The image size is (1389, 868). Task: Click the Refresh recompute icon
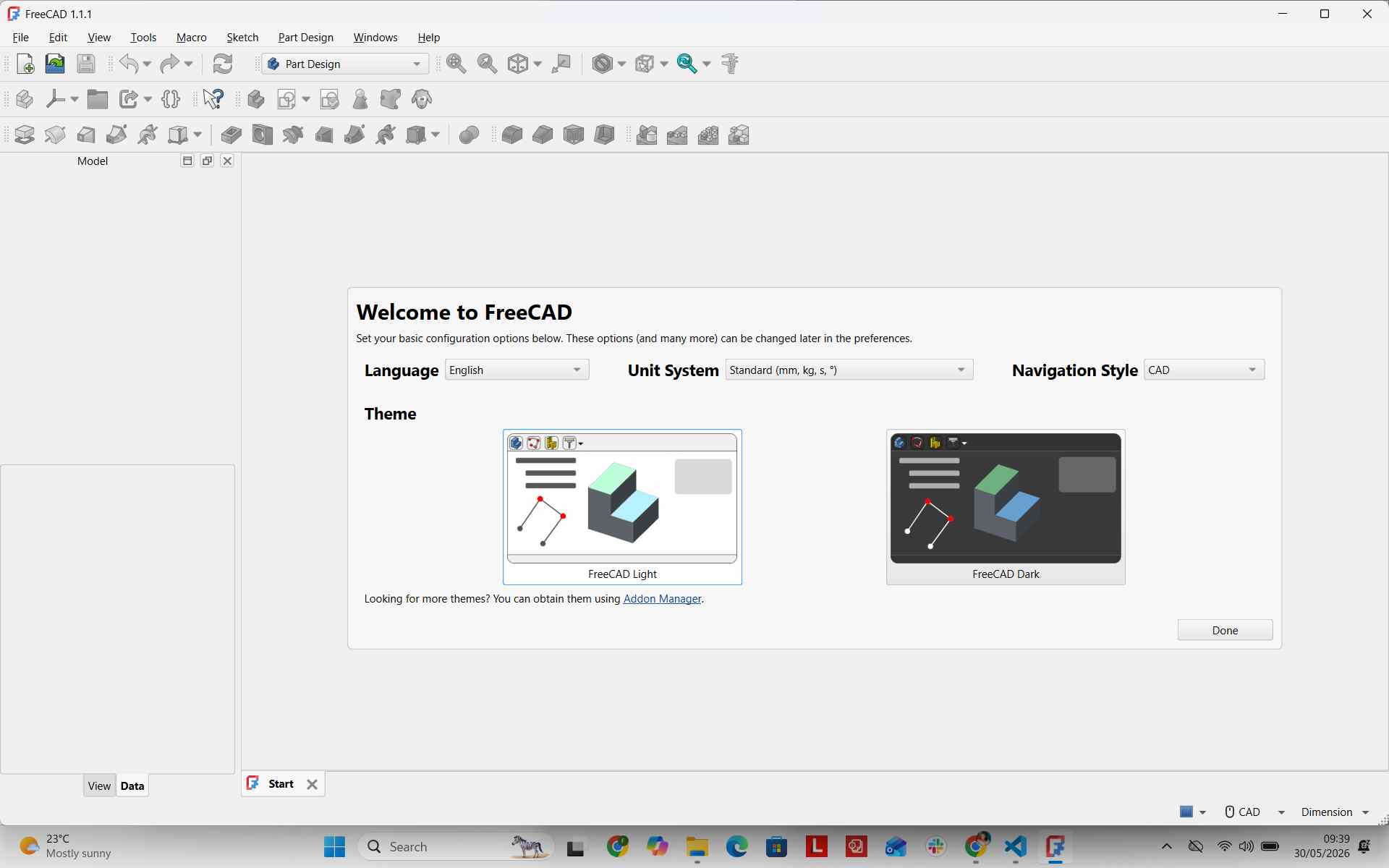(x=223, y=64)
